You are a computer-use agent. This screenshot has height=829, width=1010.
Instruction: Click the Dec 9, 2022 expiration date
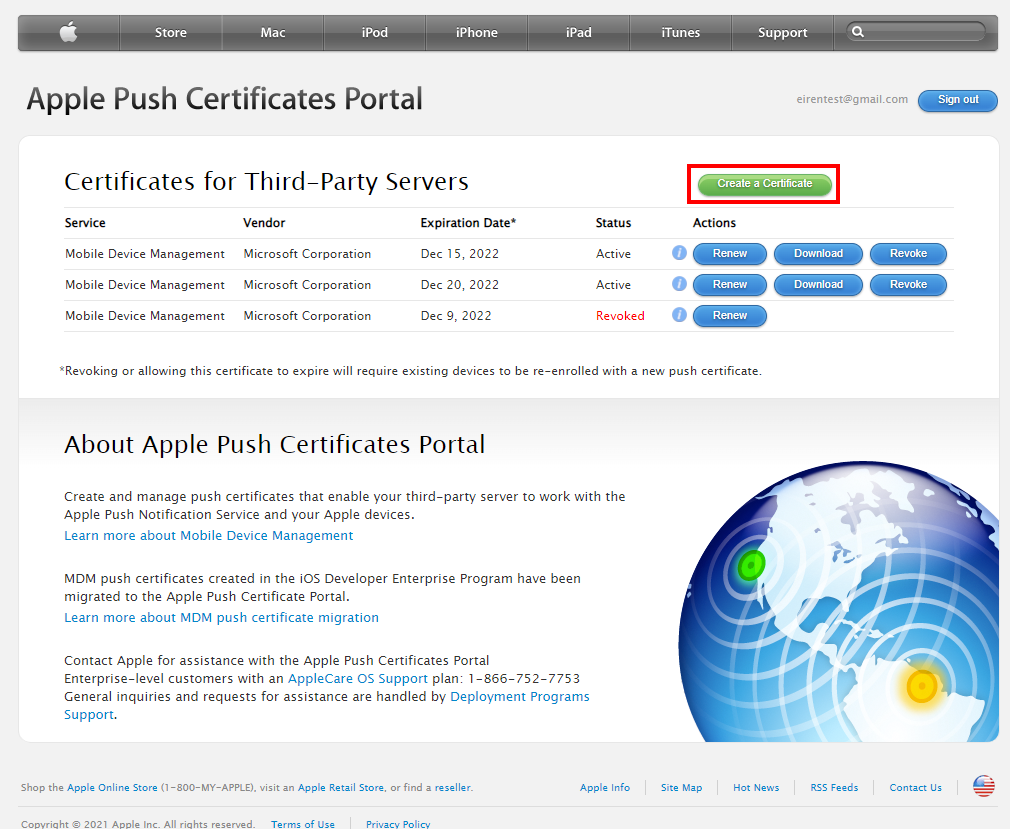coord(456,316)
